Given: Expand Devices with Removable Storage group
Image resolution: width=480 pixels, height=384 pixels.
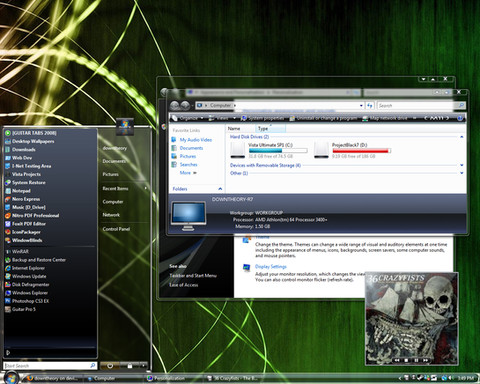Looking at the screenshot, I should coord(462,165).
